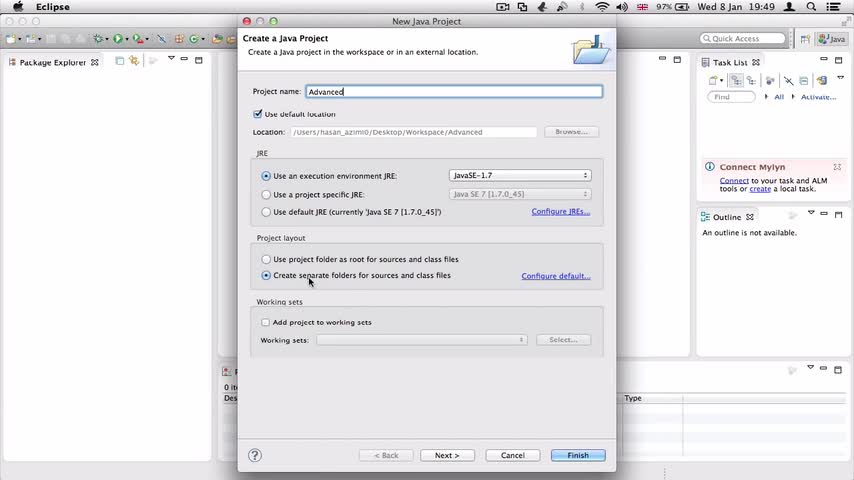
Task: Click the Focus on Workweek icon
Action: click(770, 81)
